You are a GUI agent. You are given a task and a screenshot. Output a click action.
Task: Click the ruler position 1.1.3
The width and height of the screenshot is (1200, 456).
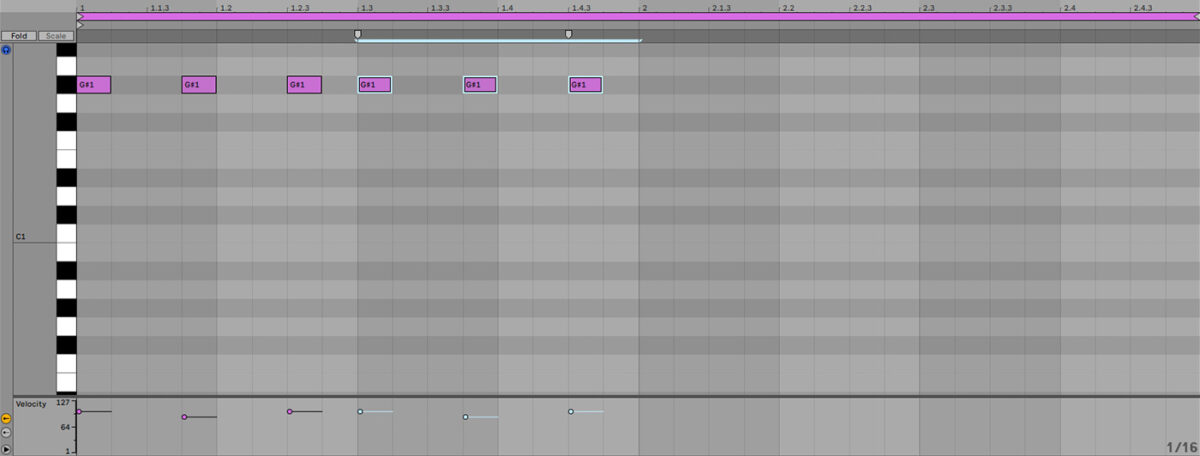[160, 8]
